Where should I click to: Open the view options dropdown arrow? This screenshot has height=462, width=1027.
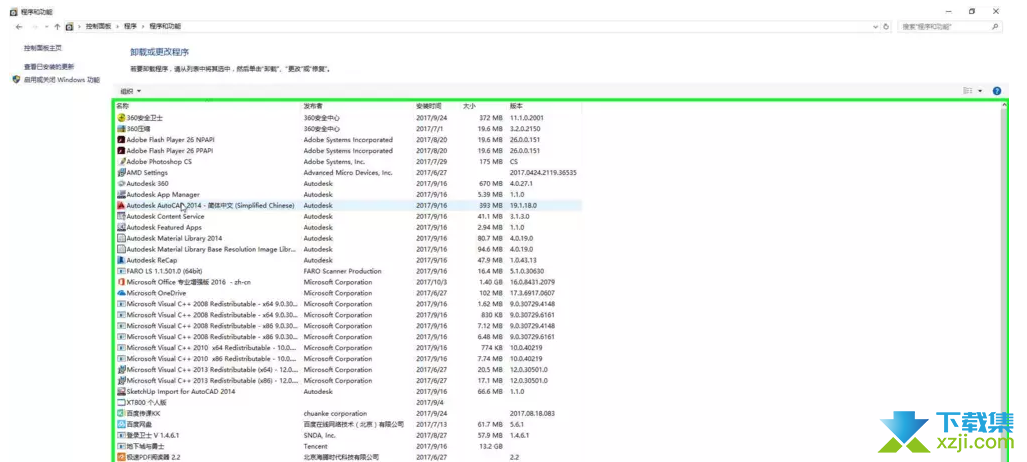pos(980,91)
